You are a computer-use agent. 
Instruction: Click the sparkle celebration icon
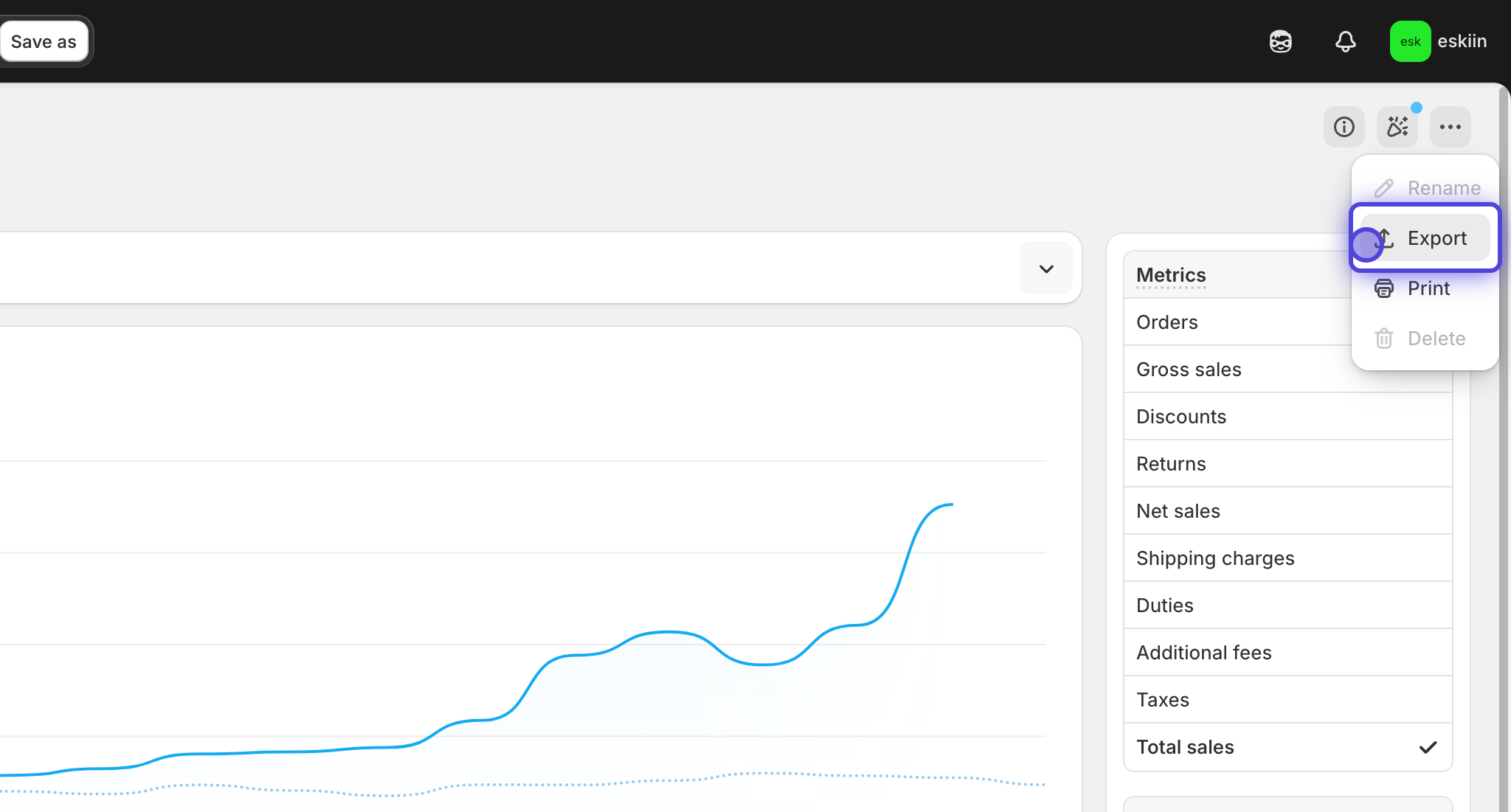[x=1397, y=127]
